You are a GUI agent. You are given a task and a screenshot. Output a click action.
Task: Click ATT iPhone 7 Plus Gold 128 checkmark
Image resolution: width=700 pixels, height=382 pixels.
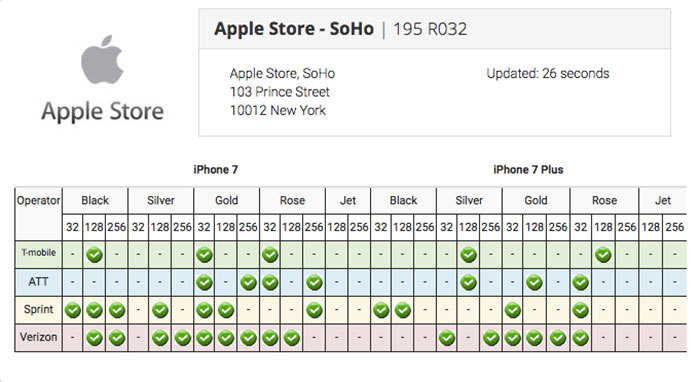coord(534,282)
